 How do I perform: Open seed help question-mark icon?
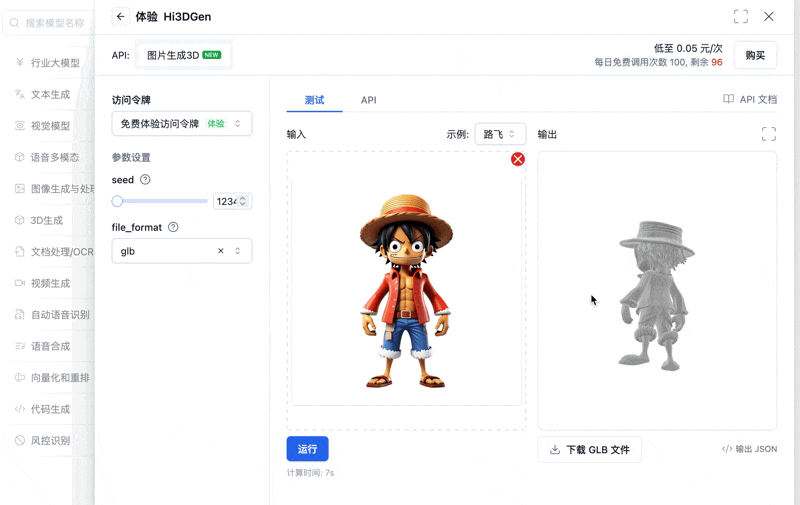145,180
